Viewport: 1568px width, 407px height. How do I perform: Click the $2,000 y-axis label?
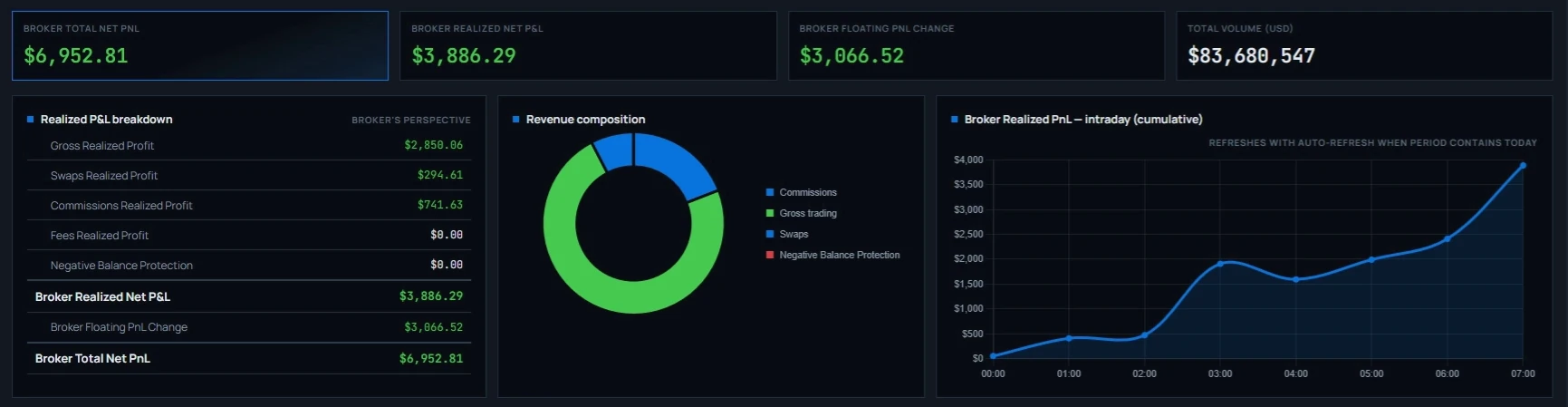tap(968, 258)
